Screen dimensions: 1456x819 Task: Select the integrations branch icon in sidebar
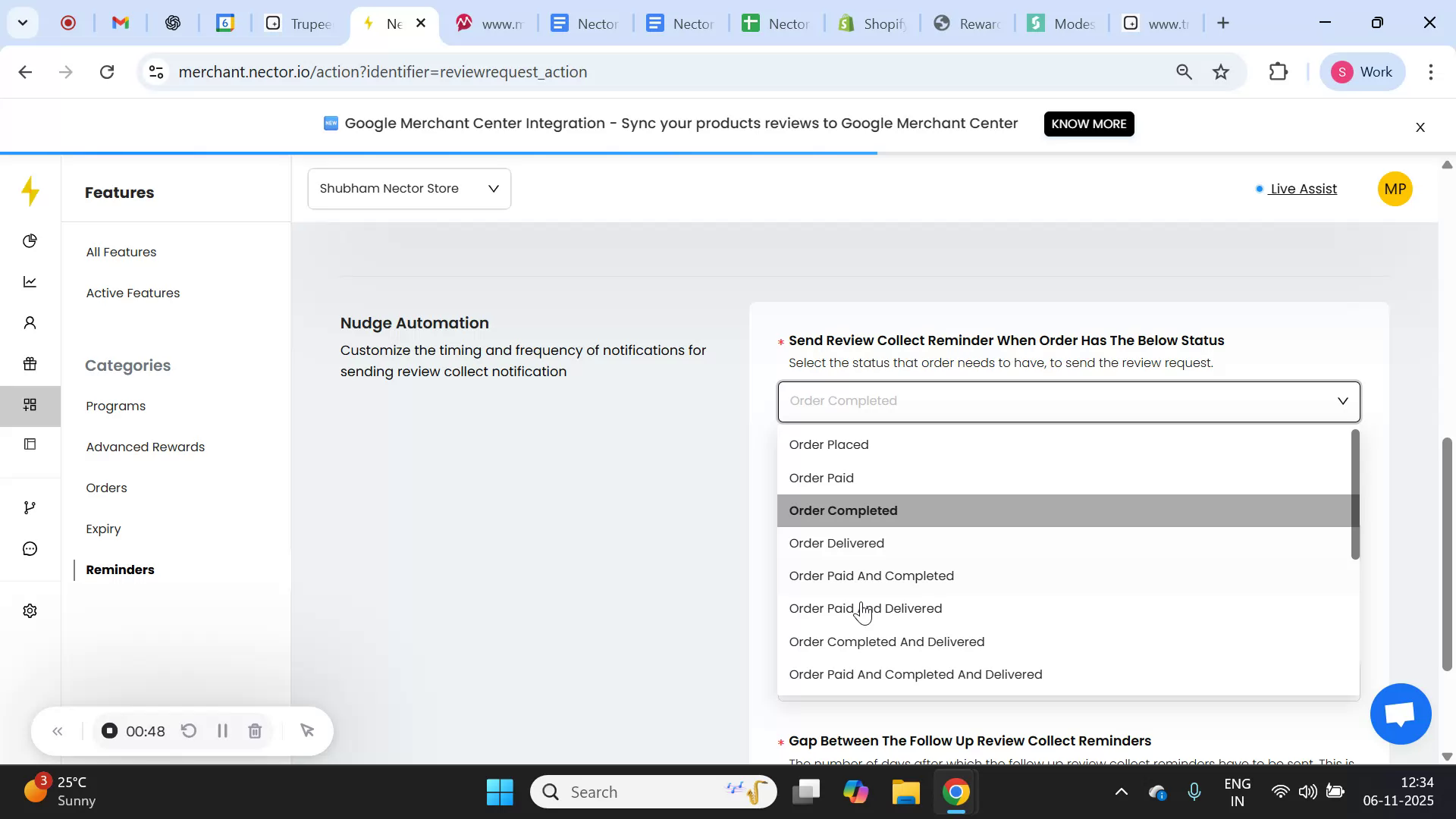point(30,507)
